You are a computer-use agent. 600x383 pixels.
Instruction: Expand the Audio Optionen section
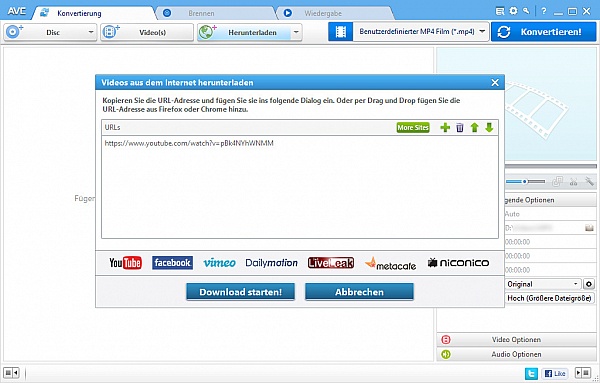click(x=516, y=354)
